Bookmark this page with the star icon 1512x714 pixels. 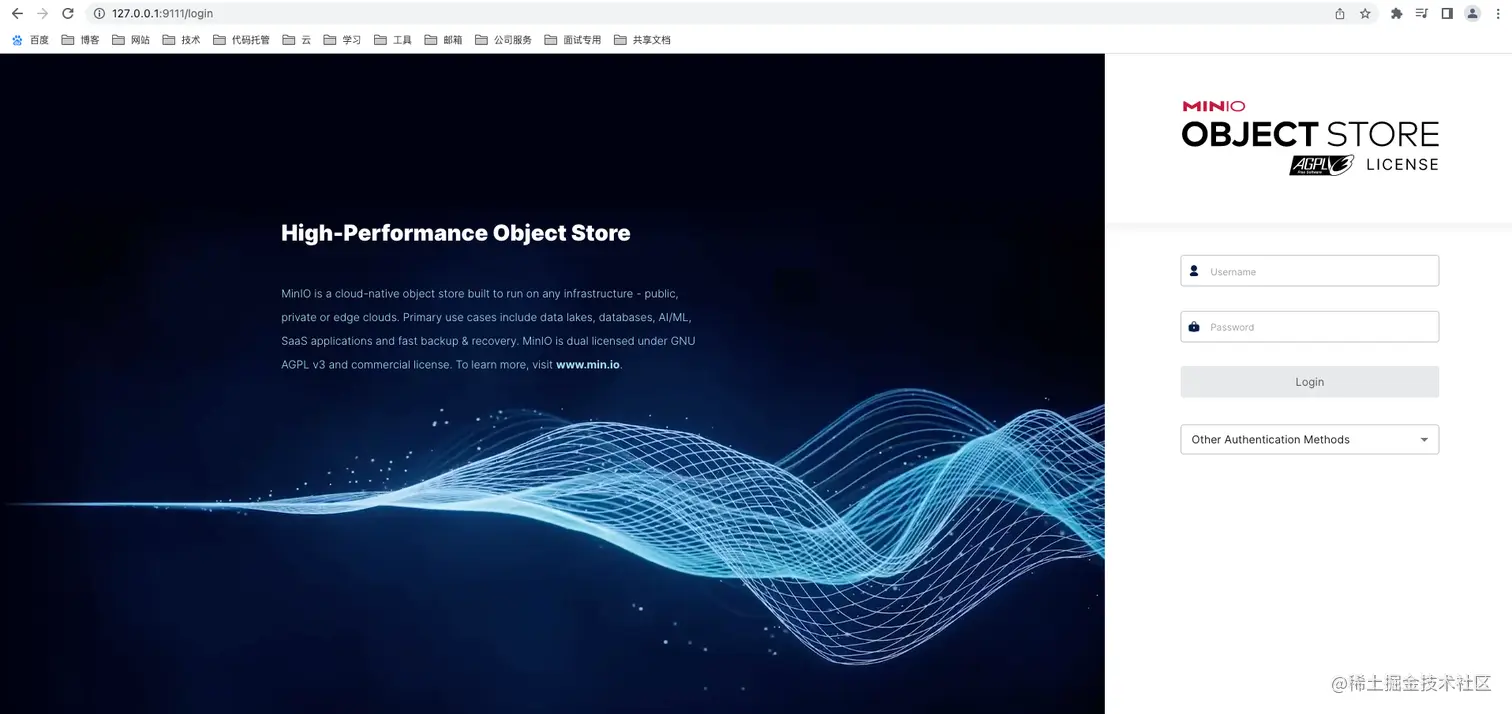pyautogui.click(x=1365, y=14)
